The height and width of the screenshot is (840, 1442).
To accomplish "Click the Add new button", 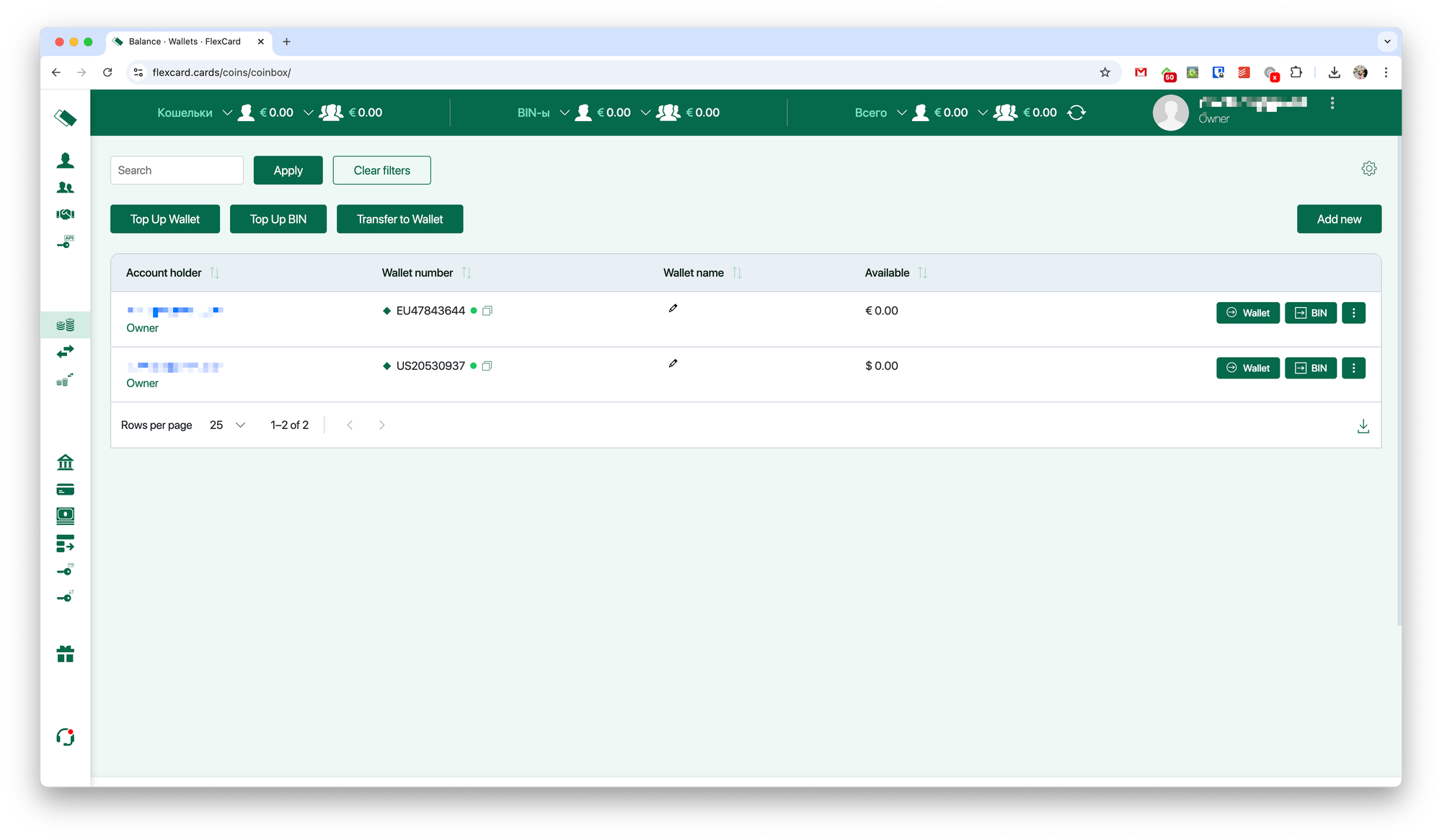I will (1338, 219).
